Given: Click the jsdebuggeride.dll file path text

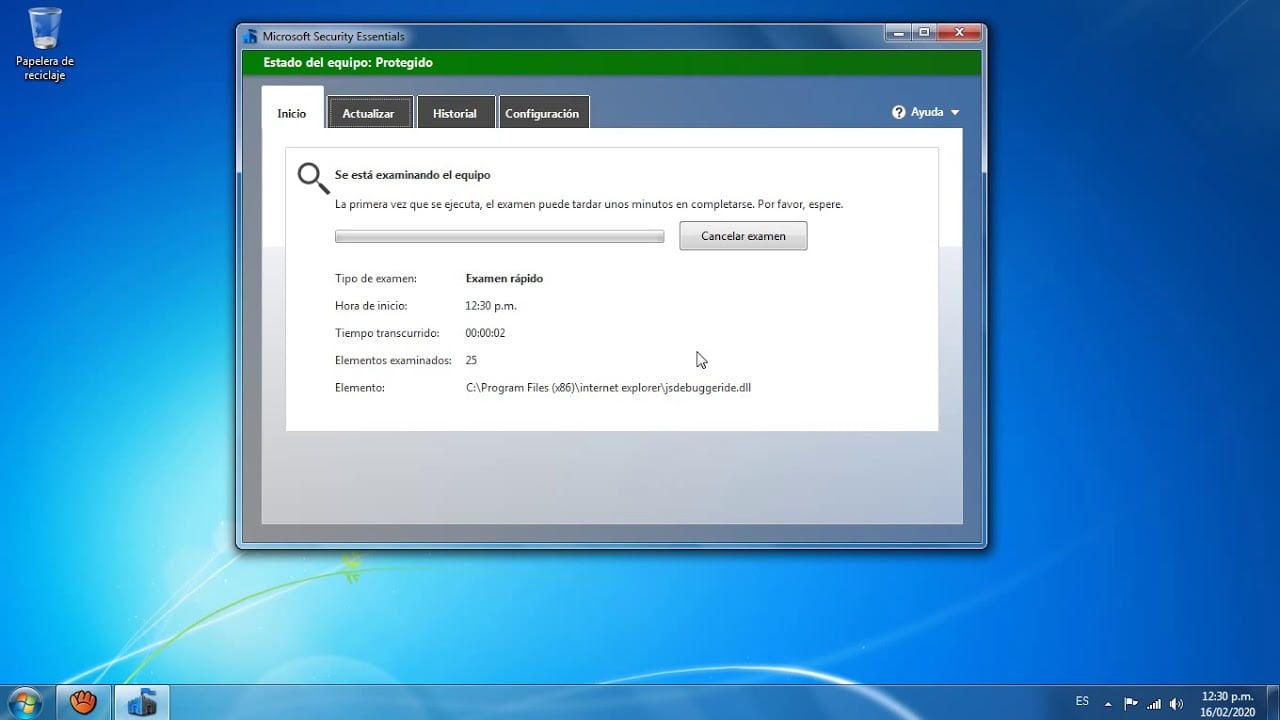Looking at the screenshot, I should coord(608,388).
